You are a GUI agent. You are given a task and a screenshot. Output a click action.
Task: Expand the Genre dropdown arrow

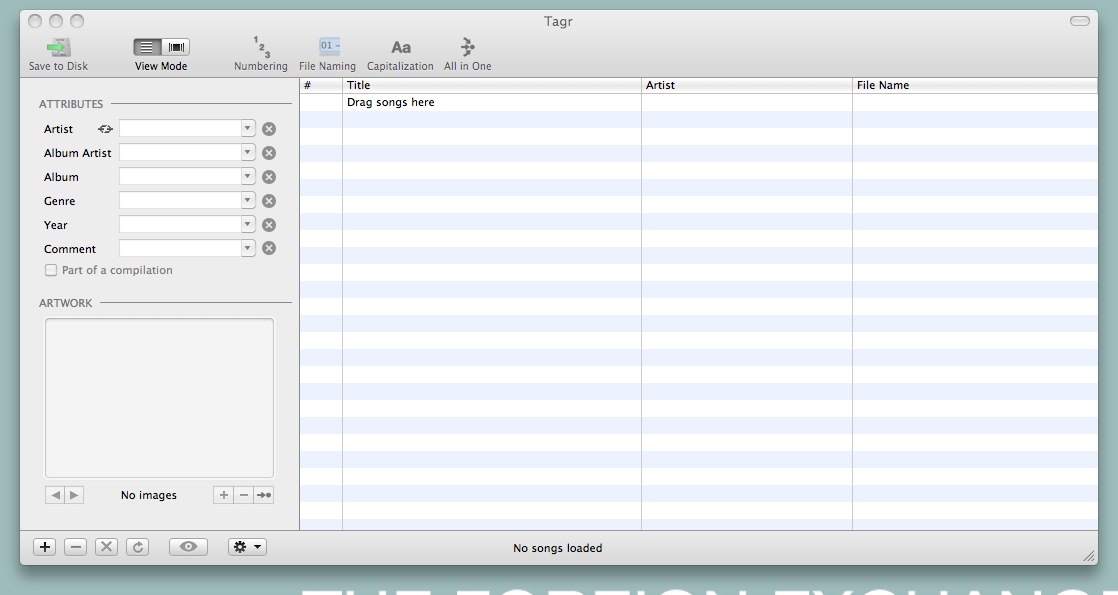click(x=247, y=200)
